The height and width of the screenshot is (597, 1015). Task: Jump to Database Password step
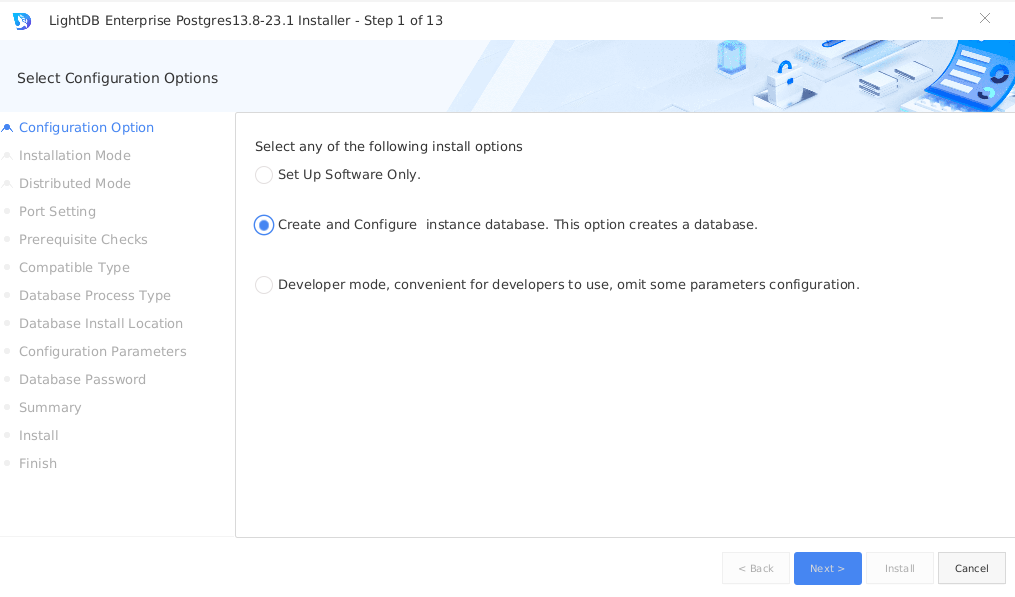tap(82, 380)
